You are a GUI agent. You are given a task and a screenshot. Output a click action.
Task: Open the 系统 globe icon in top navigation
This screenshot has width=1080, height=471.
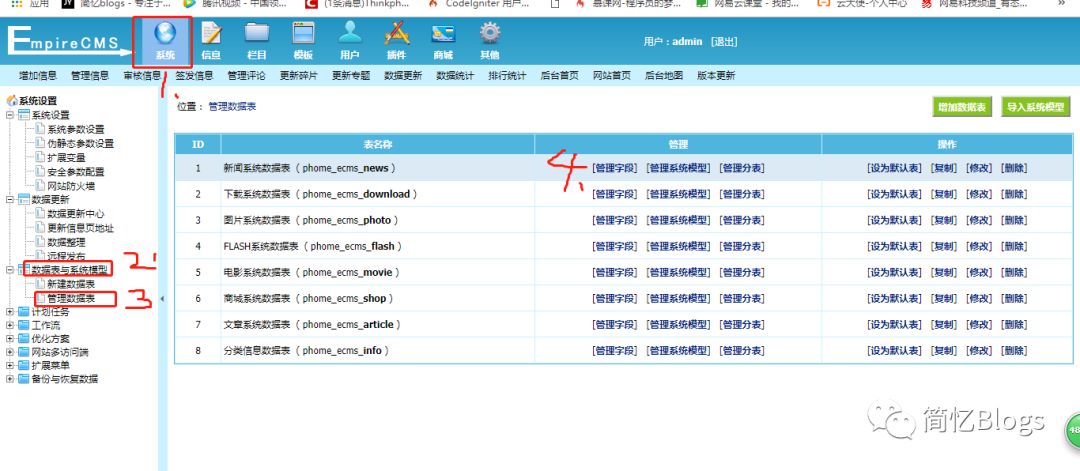point(165,38)
